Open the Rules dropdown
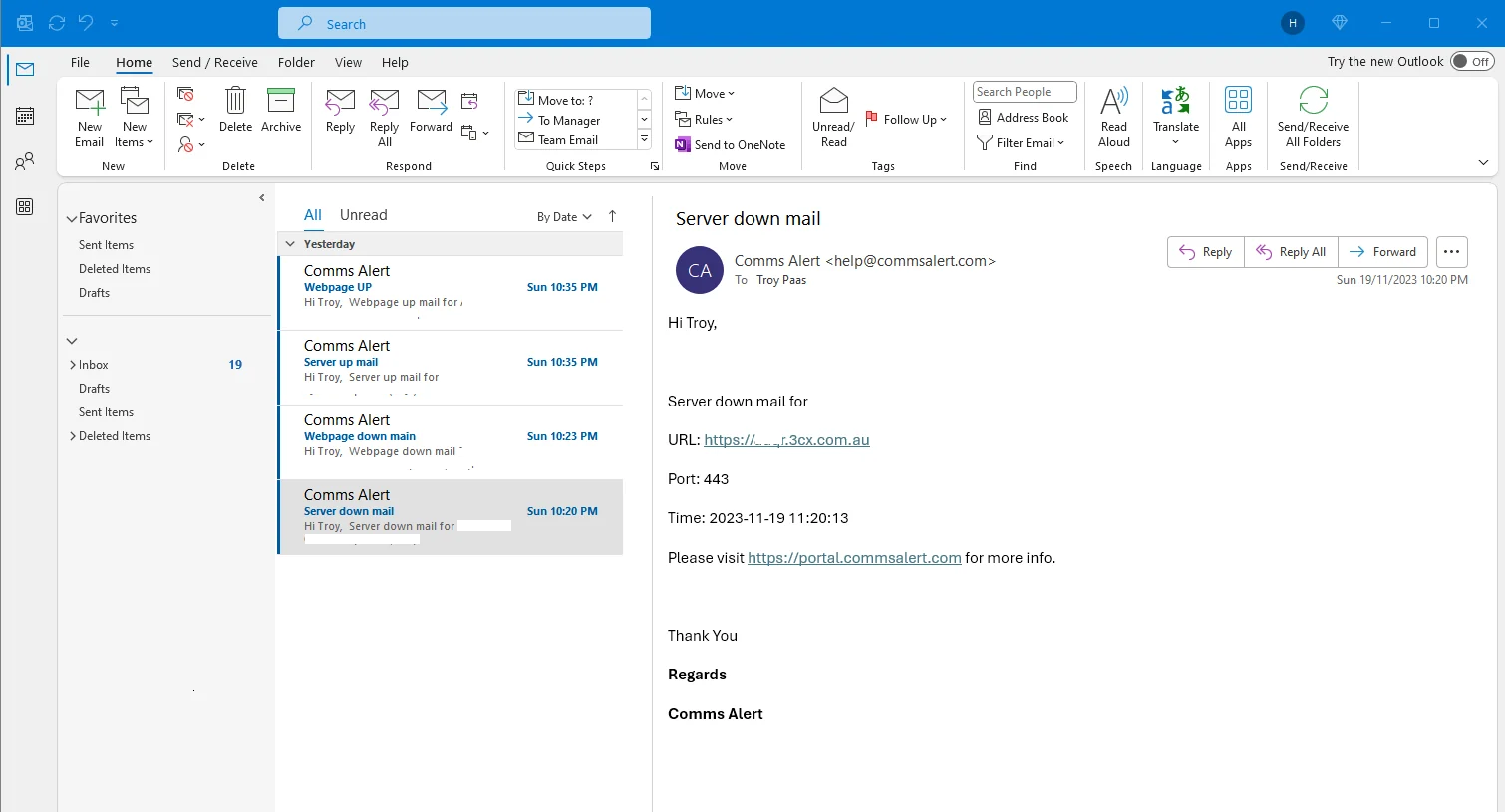The height and width of the screenshot is (812, 1505). pos(704,119)
